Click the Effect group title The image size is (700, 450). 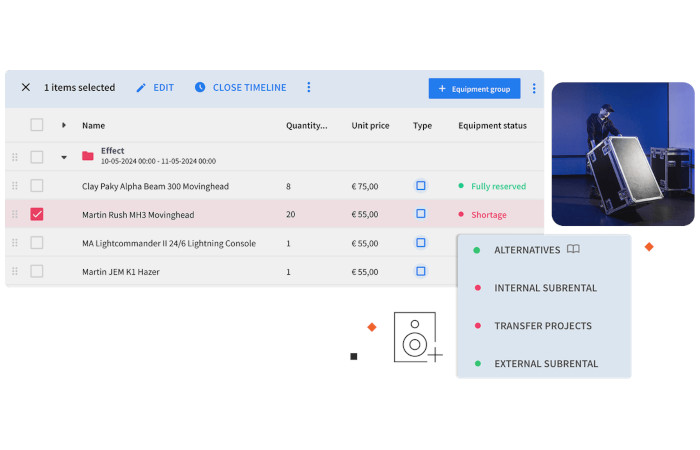[x=112, y=150]
